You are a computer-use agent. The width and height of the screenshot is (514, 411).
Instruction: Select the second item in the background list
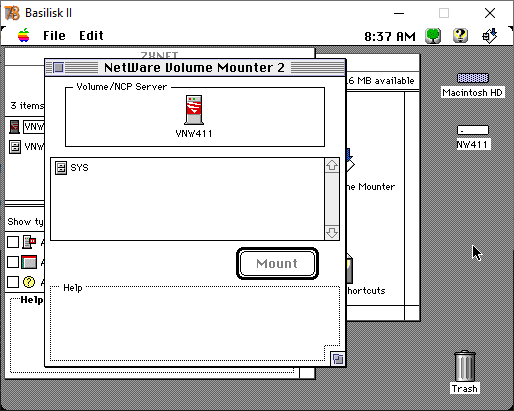27,147
